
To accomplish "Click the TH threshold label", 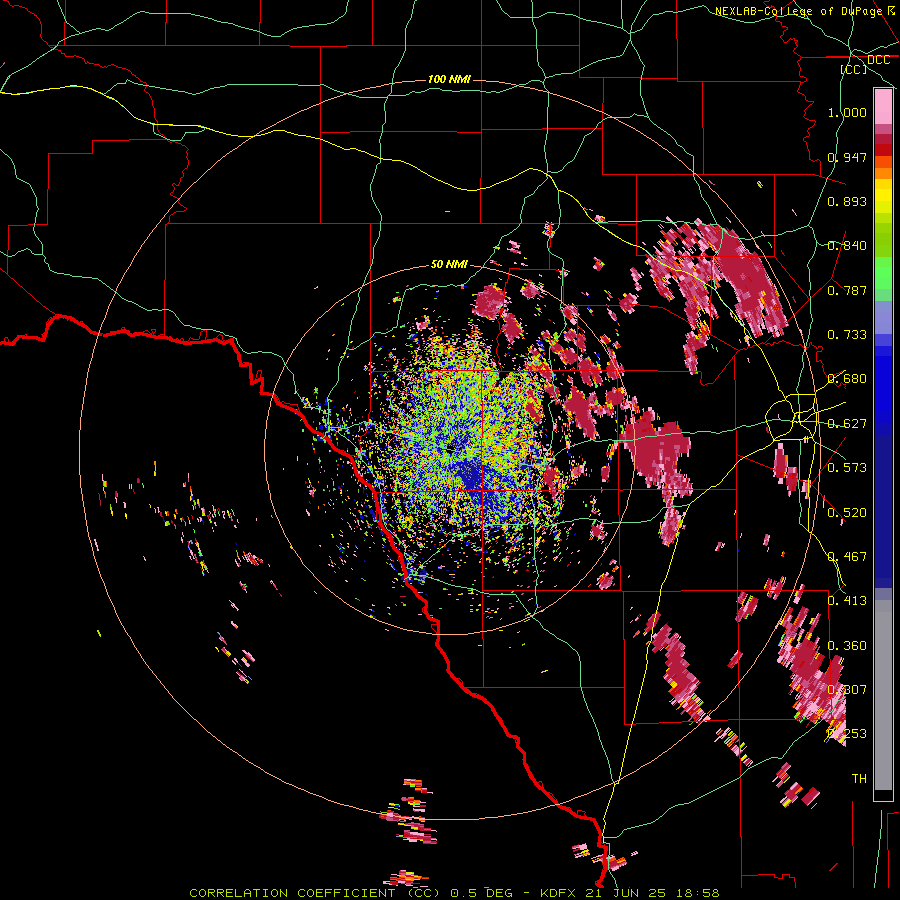I will tap(859, 779).
